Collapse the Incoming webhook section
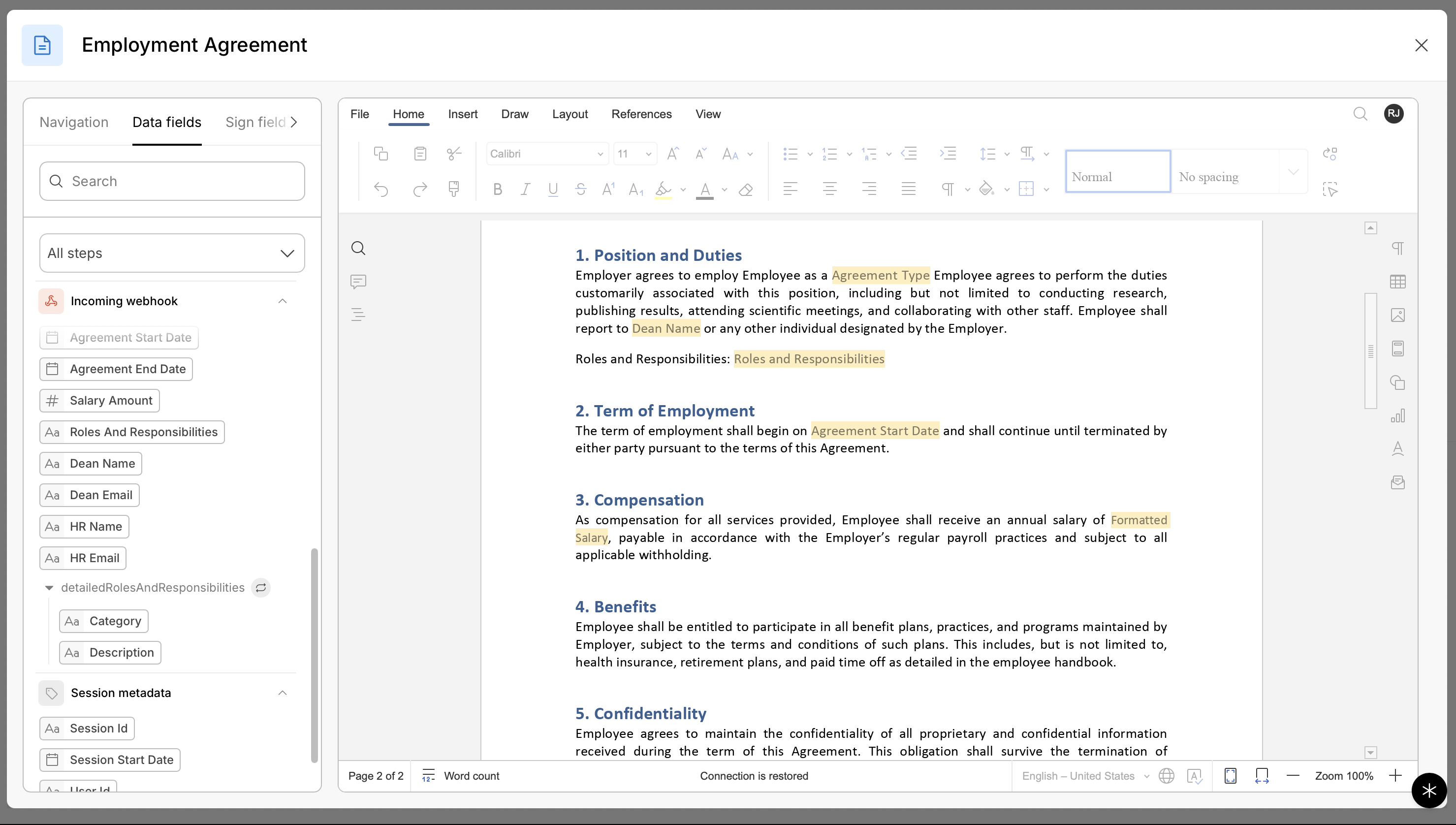This screenshot has width=1456, height=825. click(282, 301)
